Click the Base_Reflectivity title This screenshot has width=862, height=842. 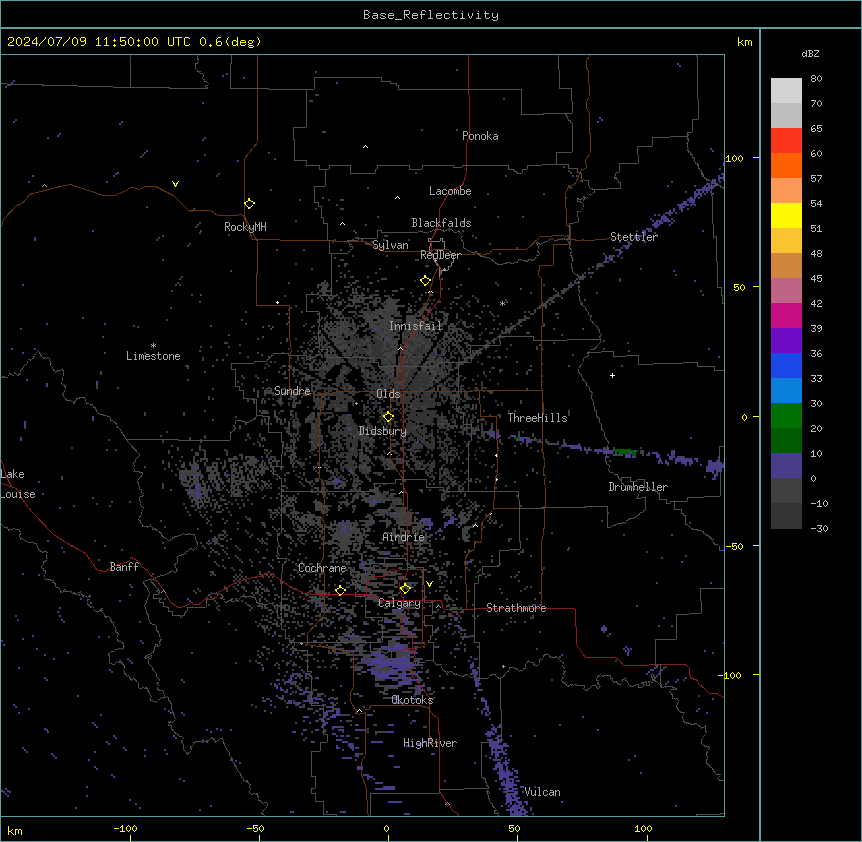coord(431,15)
